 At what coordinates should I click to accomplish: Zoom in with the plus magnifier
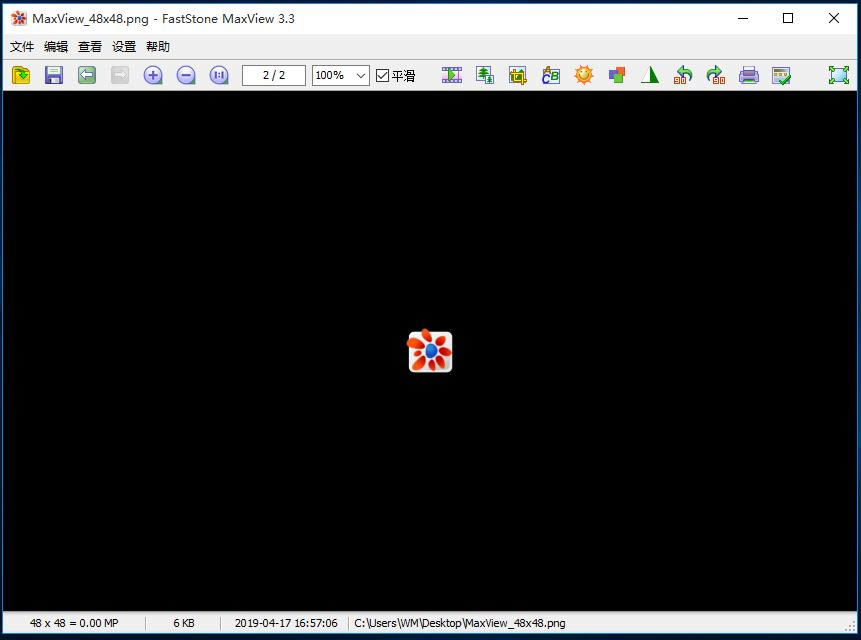click(x=153, y=75)
